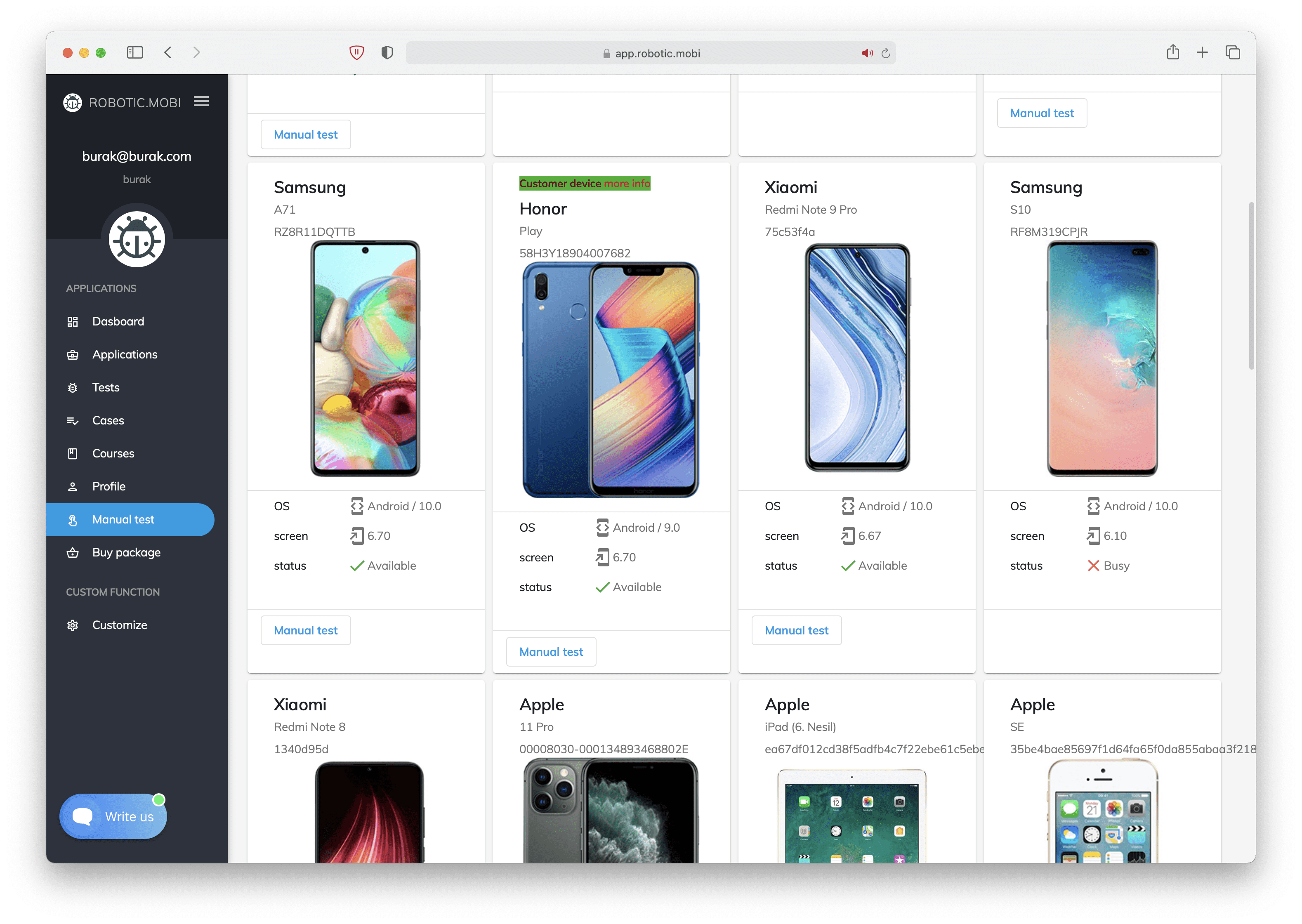
Task: Click the ROBOTIC.MOBI logo icon
Action: (72, 102)
